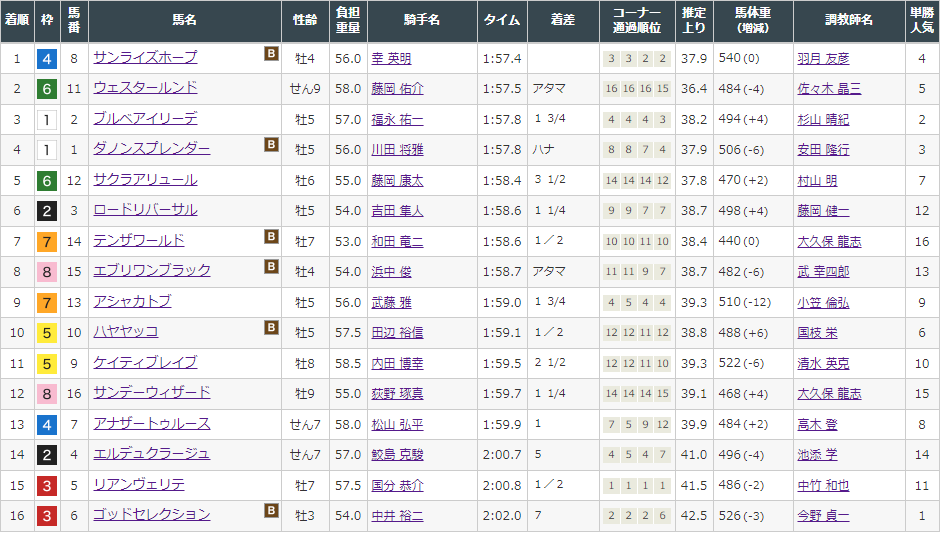
Task: View jockey 川田 将雅 profile
Action: pyautogui.click(x=397, y=150)
